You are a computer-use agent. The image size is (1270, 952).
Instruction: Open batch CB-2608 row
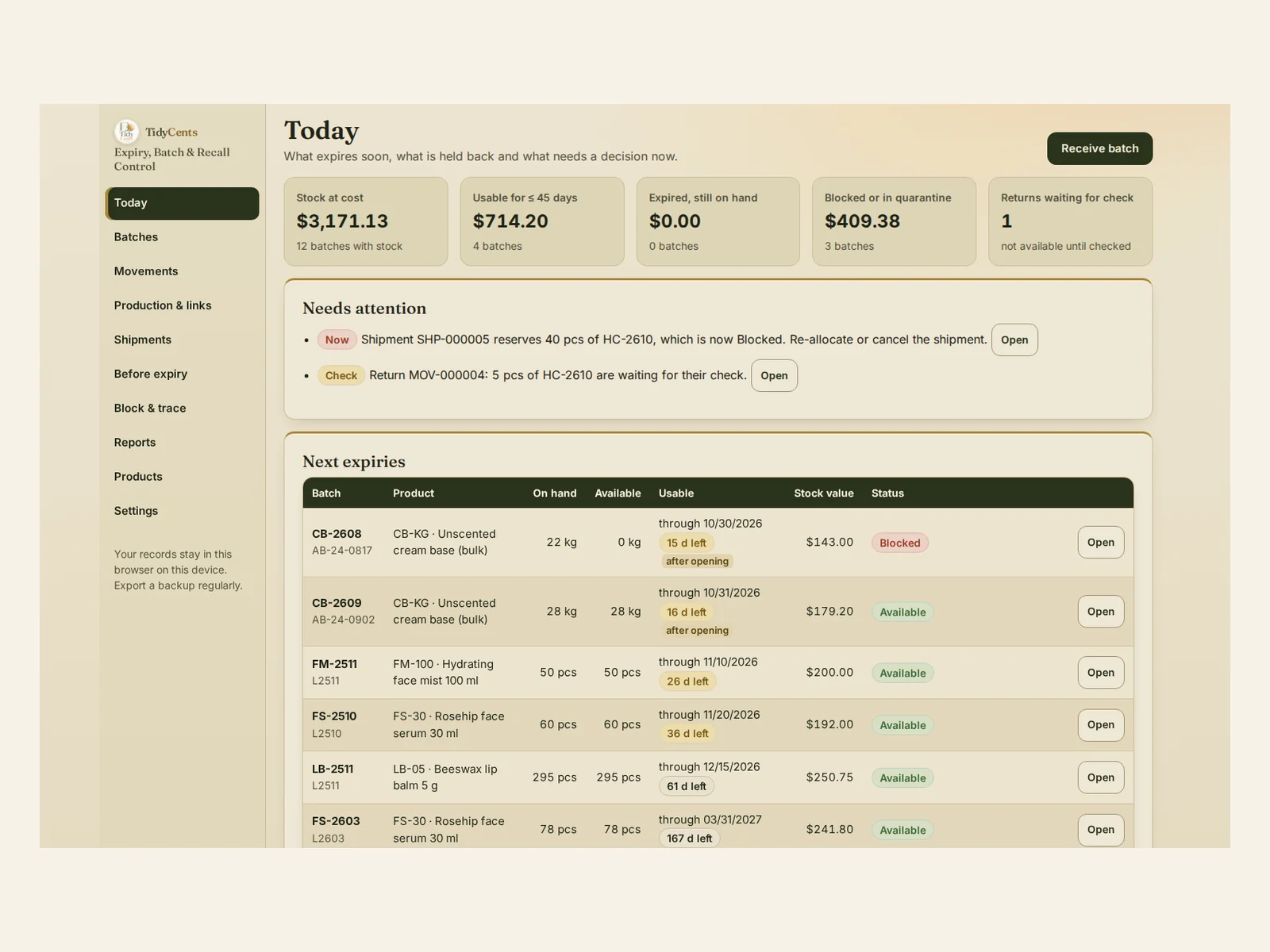click(x=1100, y=543)
